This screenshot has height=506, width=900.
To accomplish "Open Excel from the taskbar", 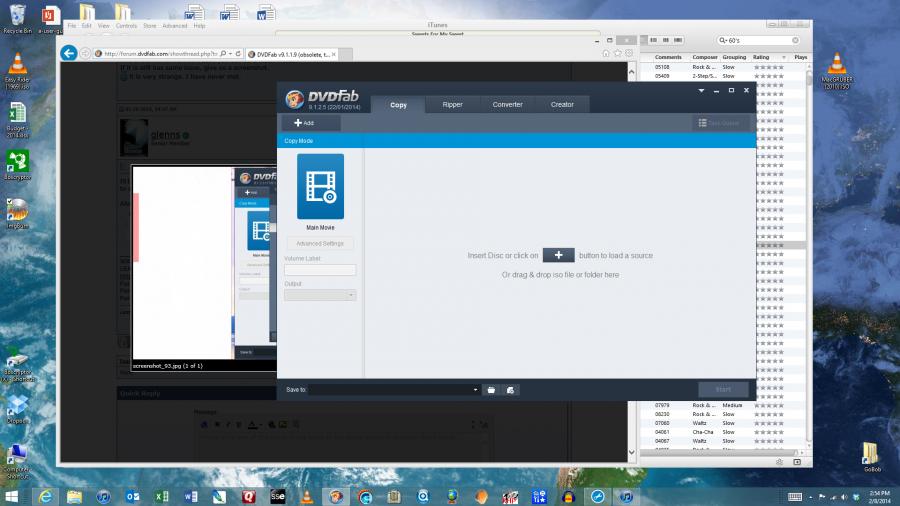I will [x=162, y=496].
